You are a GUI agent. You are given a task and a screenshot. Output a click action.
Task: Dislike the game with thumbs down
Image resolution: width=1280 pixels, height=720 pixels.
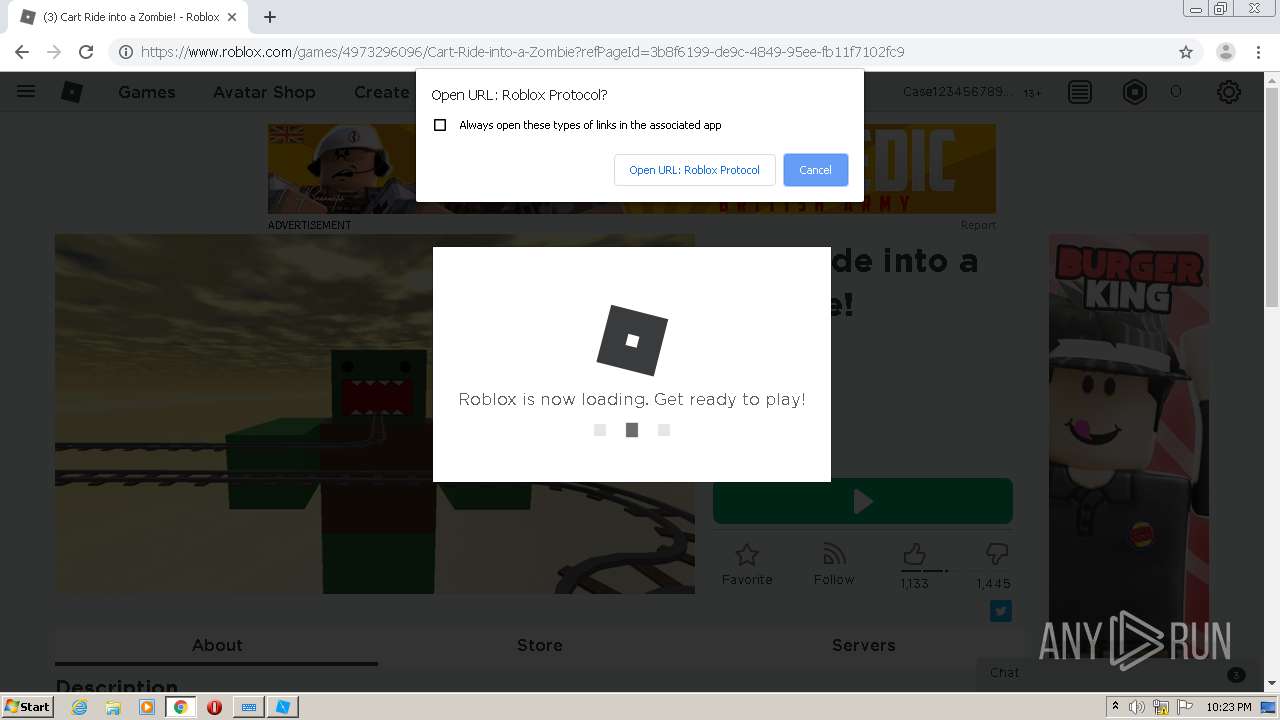996,555
